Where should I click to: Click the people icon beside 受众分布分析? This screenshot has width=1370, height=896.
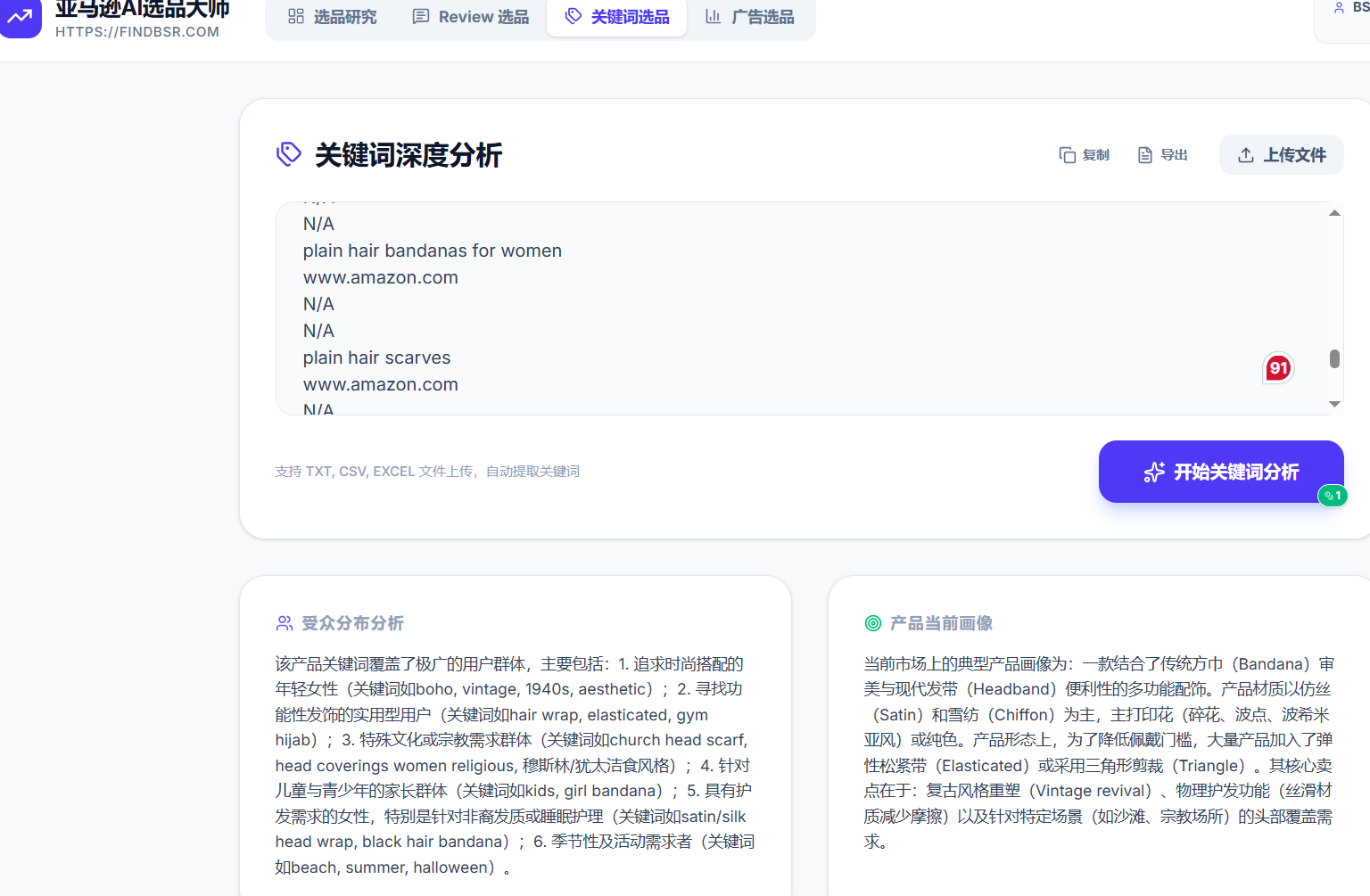pos(285,623)
